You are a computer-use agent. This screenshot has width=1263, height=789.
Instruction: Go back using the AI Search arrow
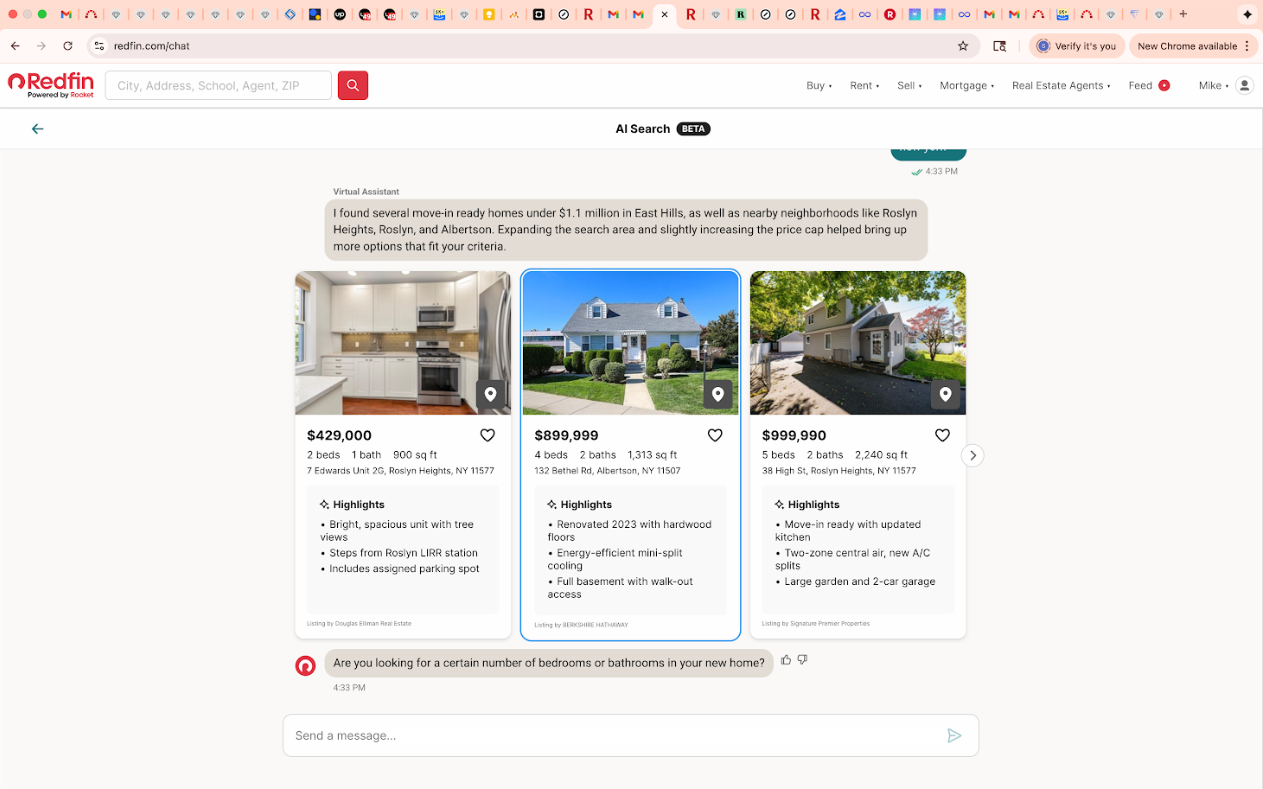(x=37, y=129)
